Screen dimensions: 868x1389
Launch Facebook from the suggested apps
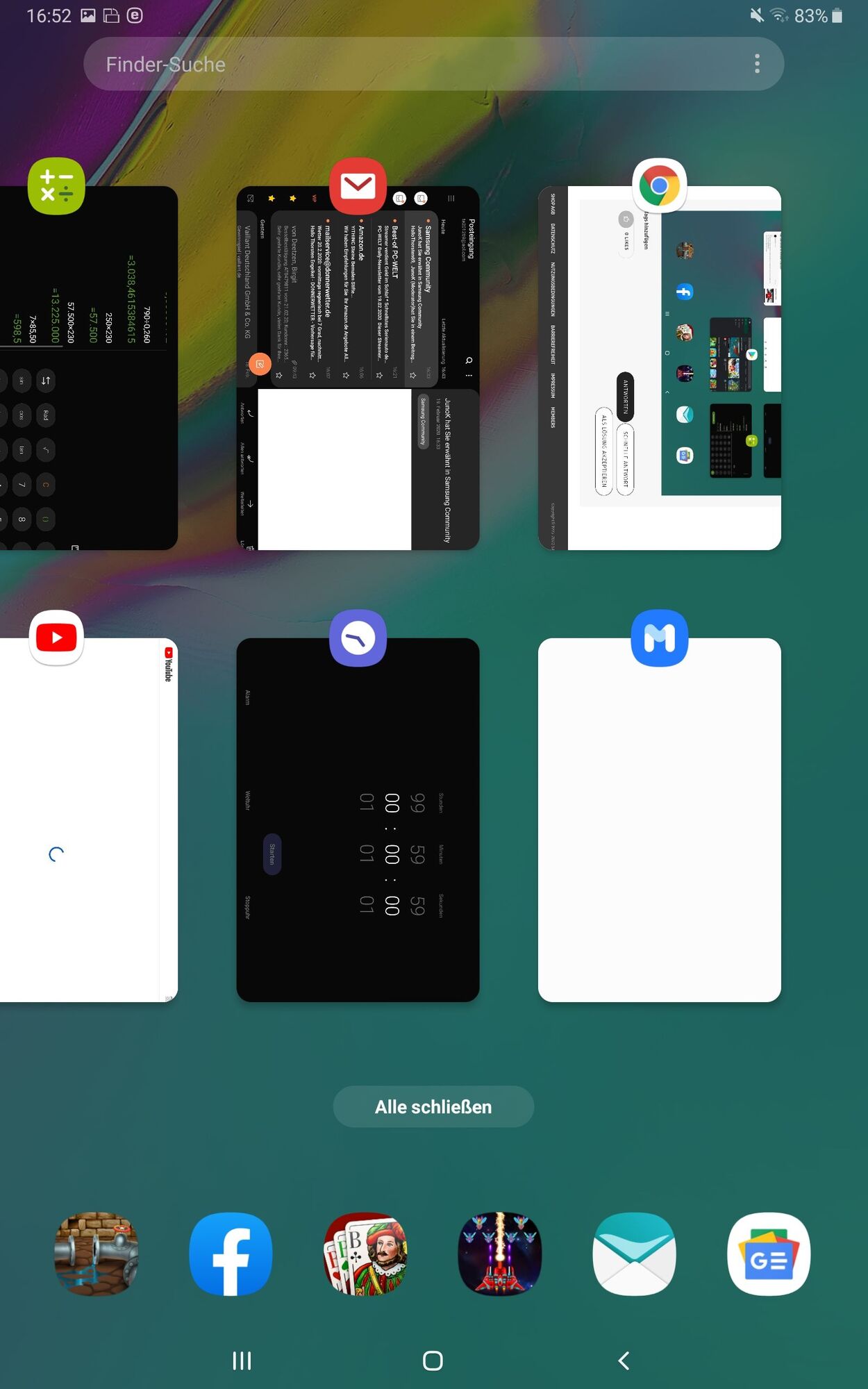(231, 1254)
